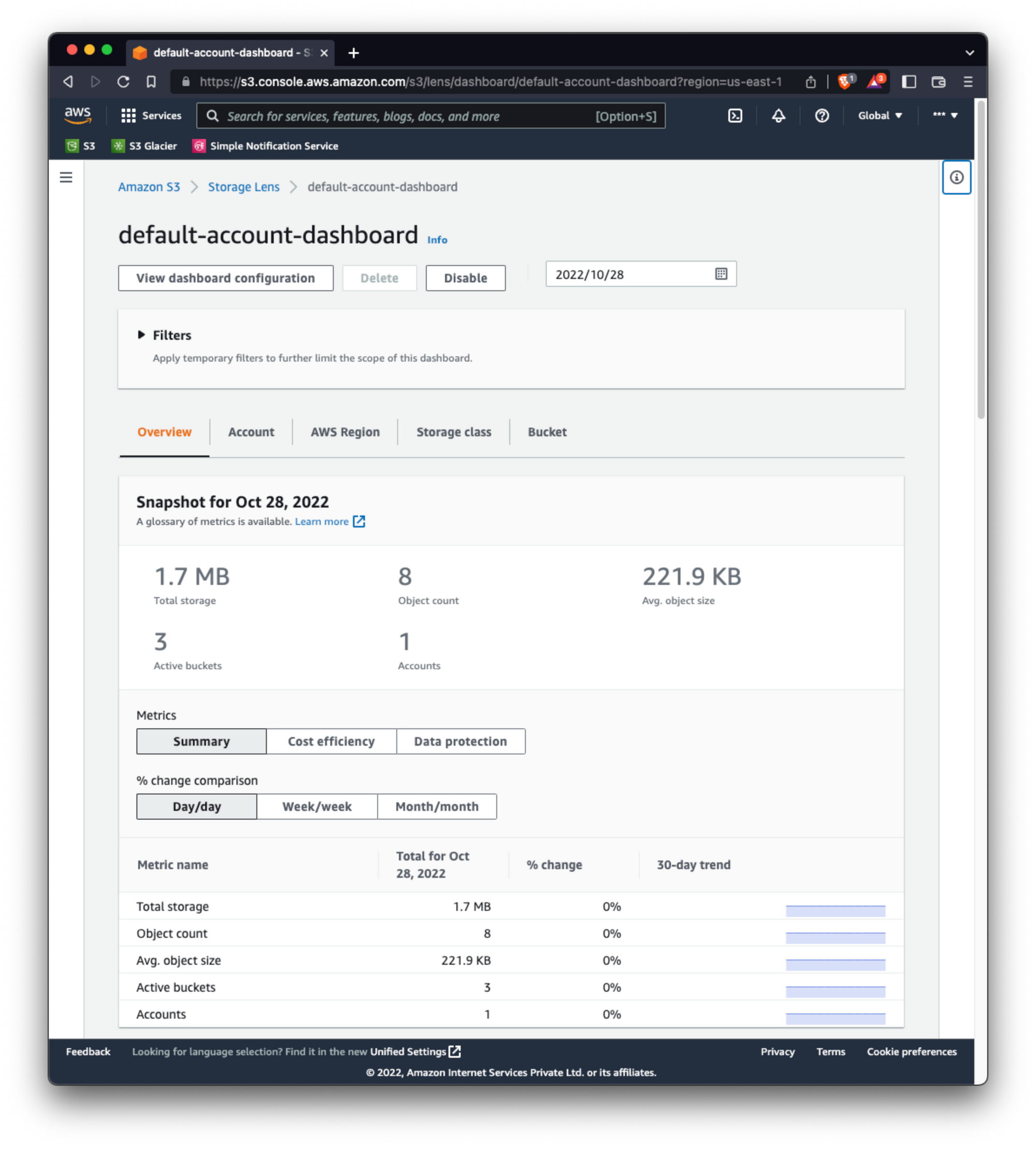Open Cookie preferences in footer

coord(911,1051)
